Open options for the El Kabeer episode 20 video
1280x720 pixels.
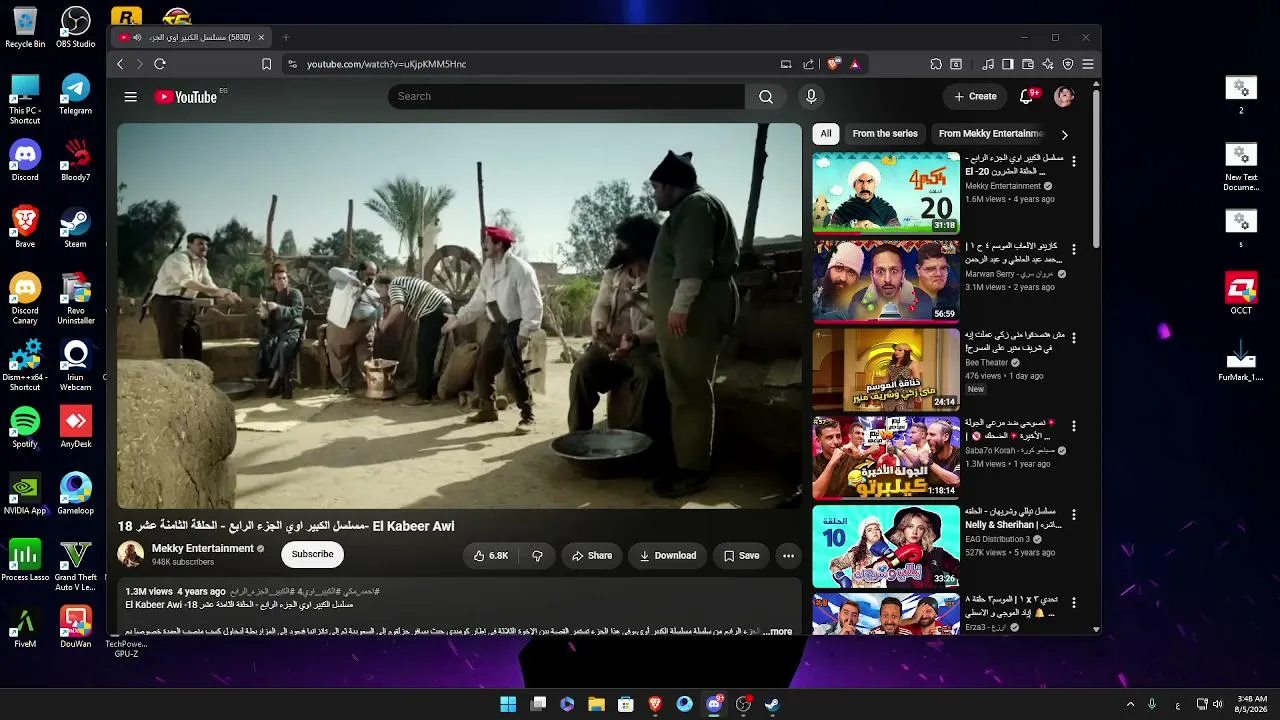(x=1074, y=161)
